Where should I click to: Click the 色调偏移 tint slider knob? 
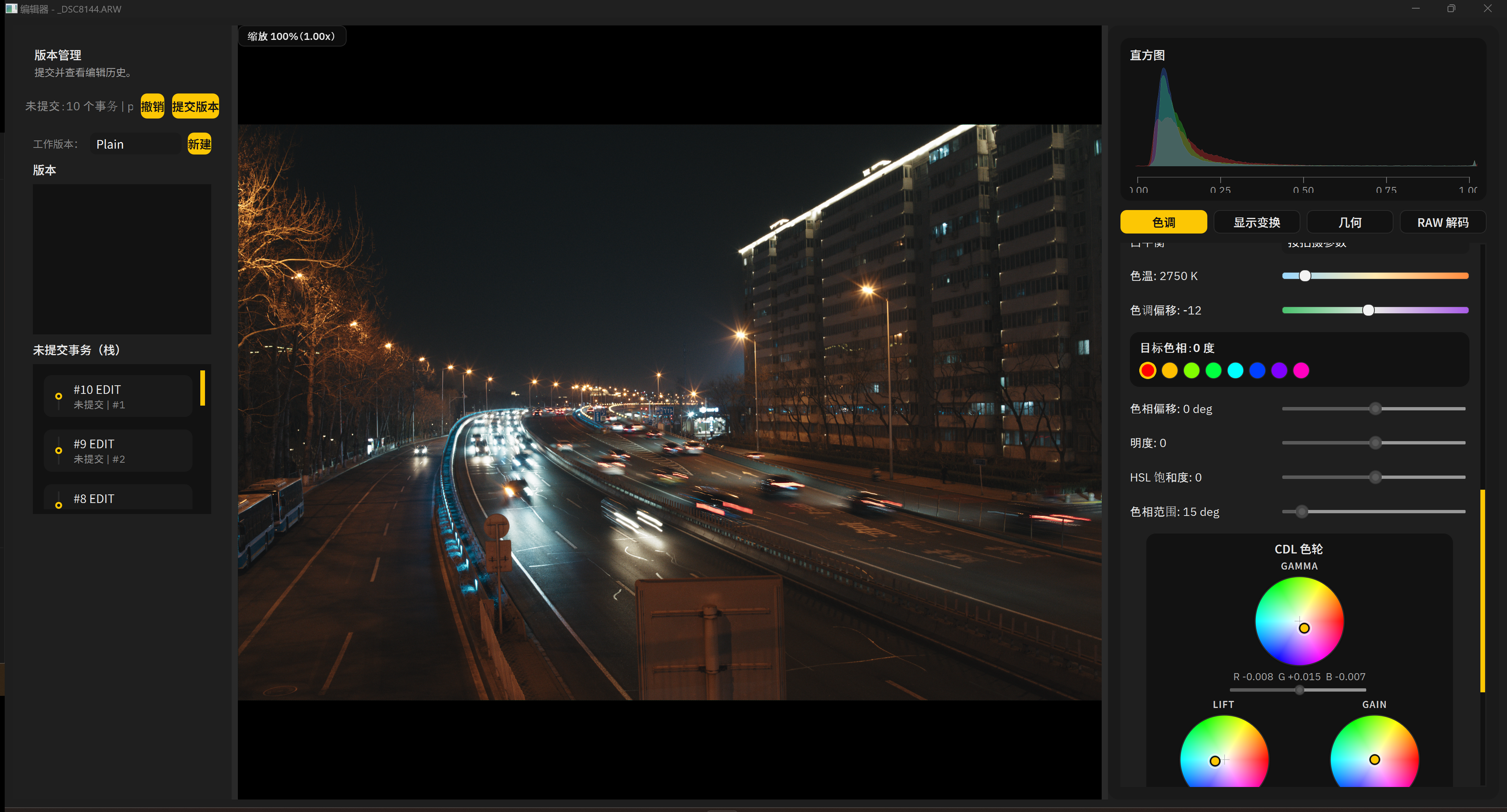(1368, 311)
